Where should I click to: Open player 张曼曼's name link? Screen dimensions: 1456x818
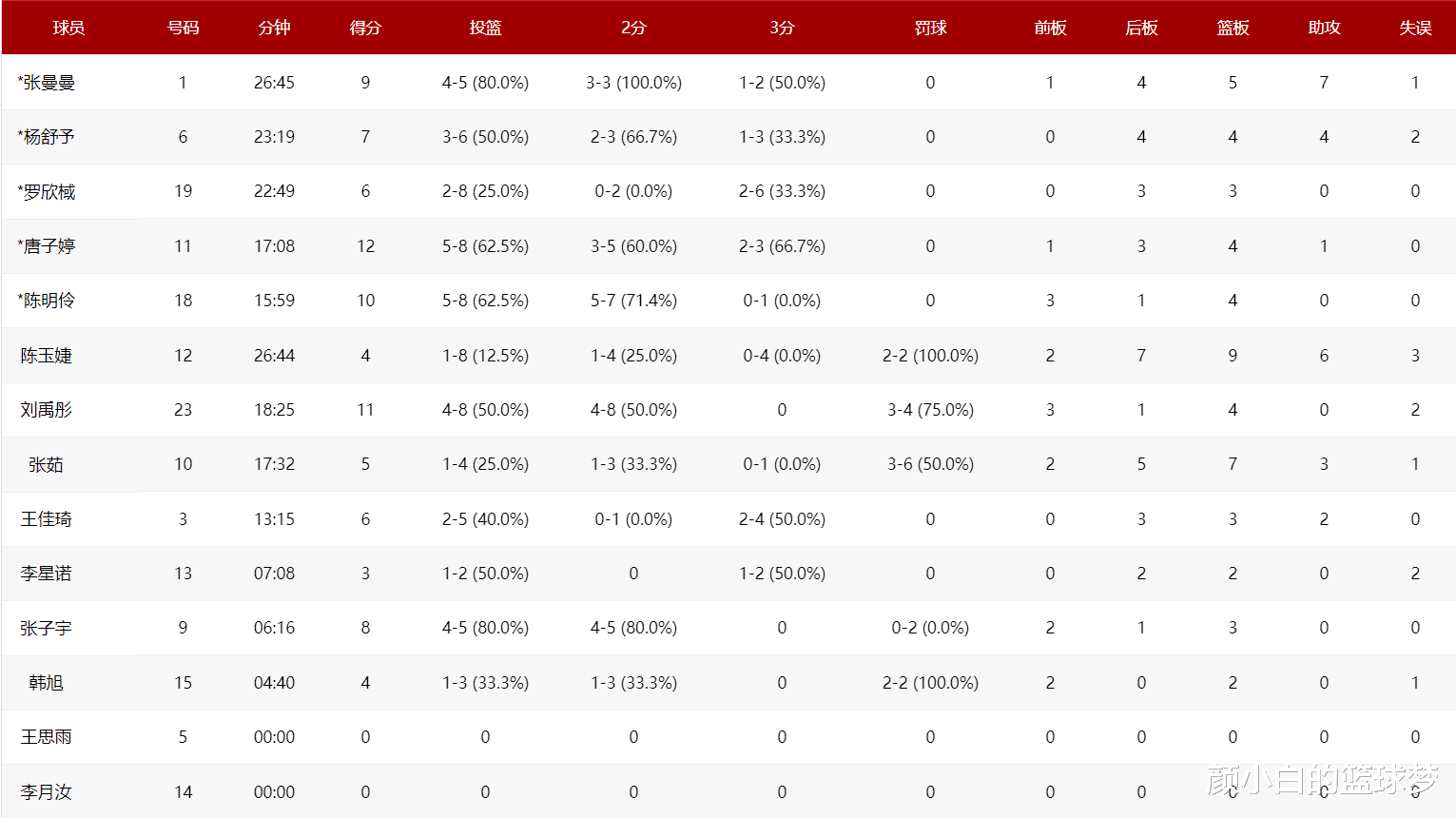[48, 83]
